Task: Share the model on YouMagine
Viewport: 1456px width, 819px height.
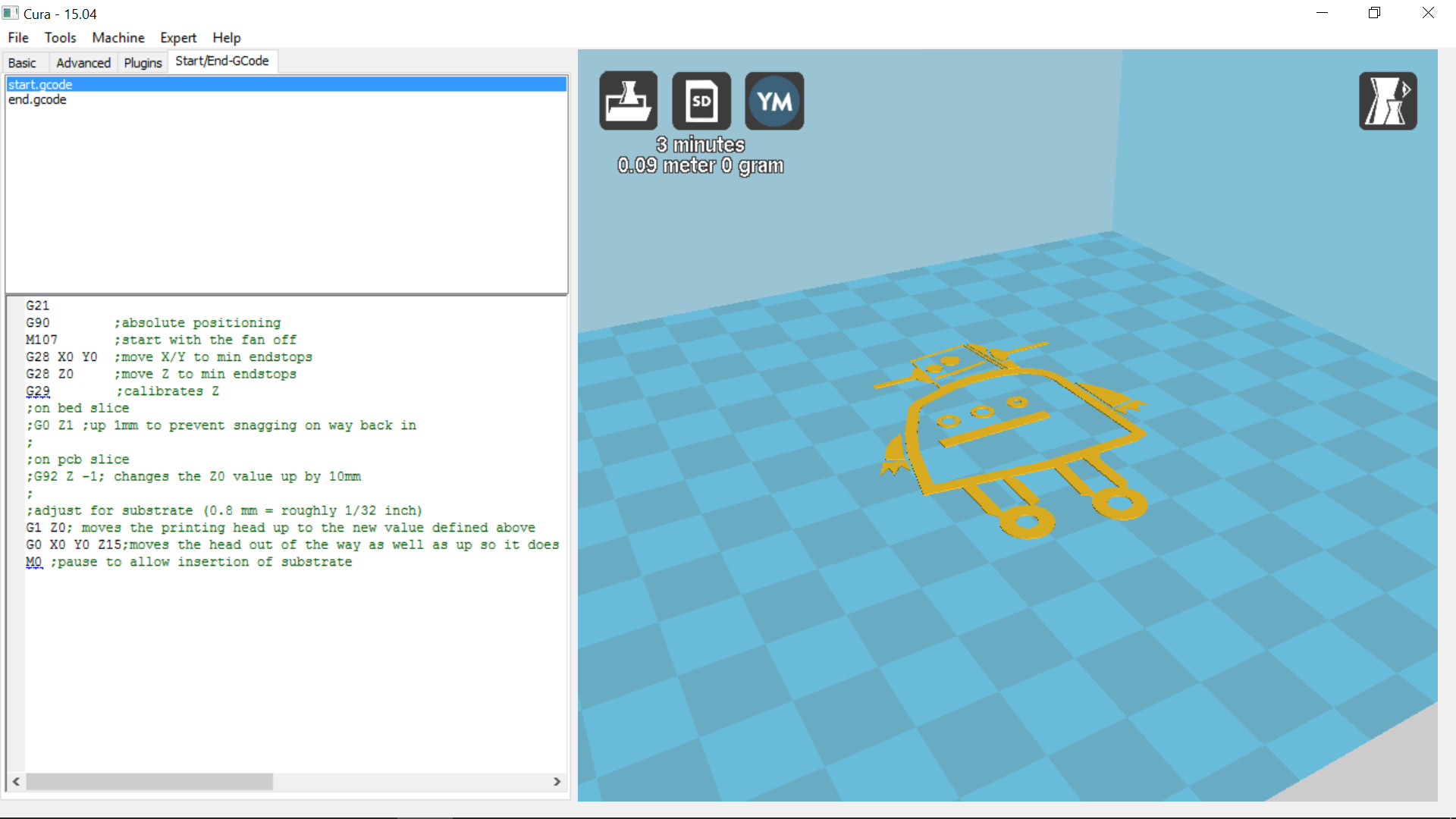Action: click(x=773, y=99)
